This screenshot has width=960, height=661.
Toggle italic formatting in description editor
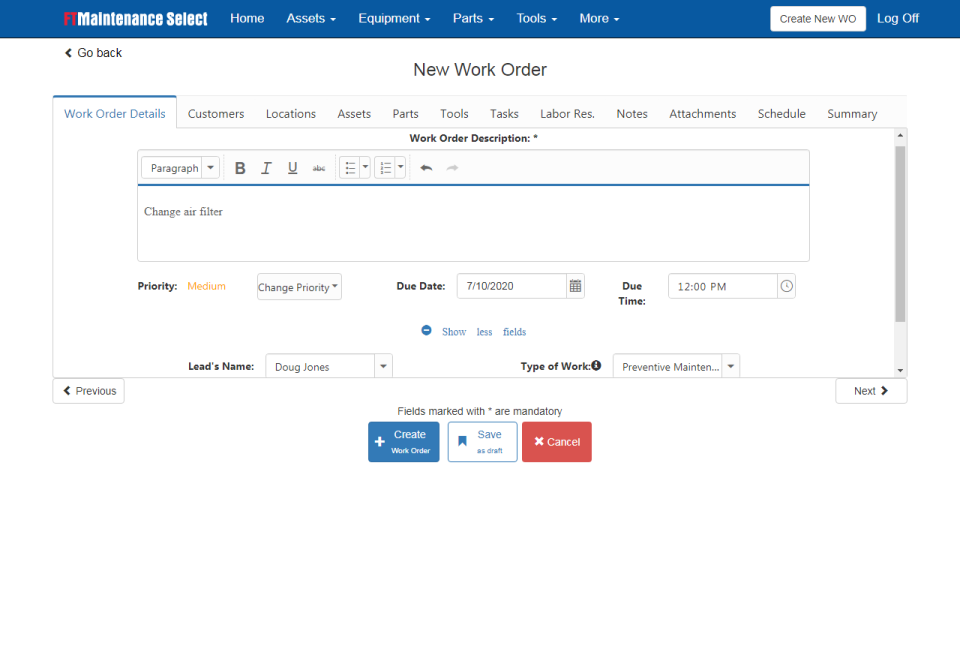266,168
